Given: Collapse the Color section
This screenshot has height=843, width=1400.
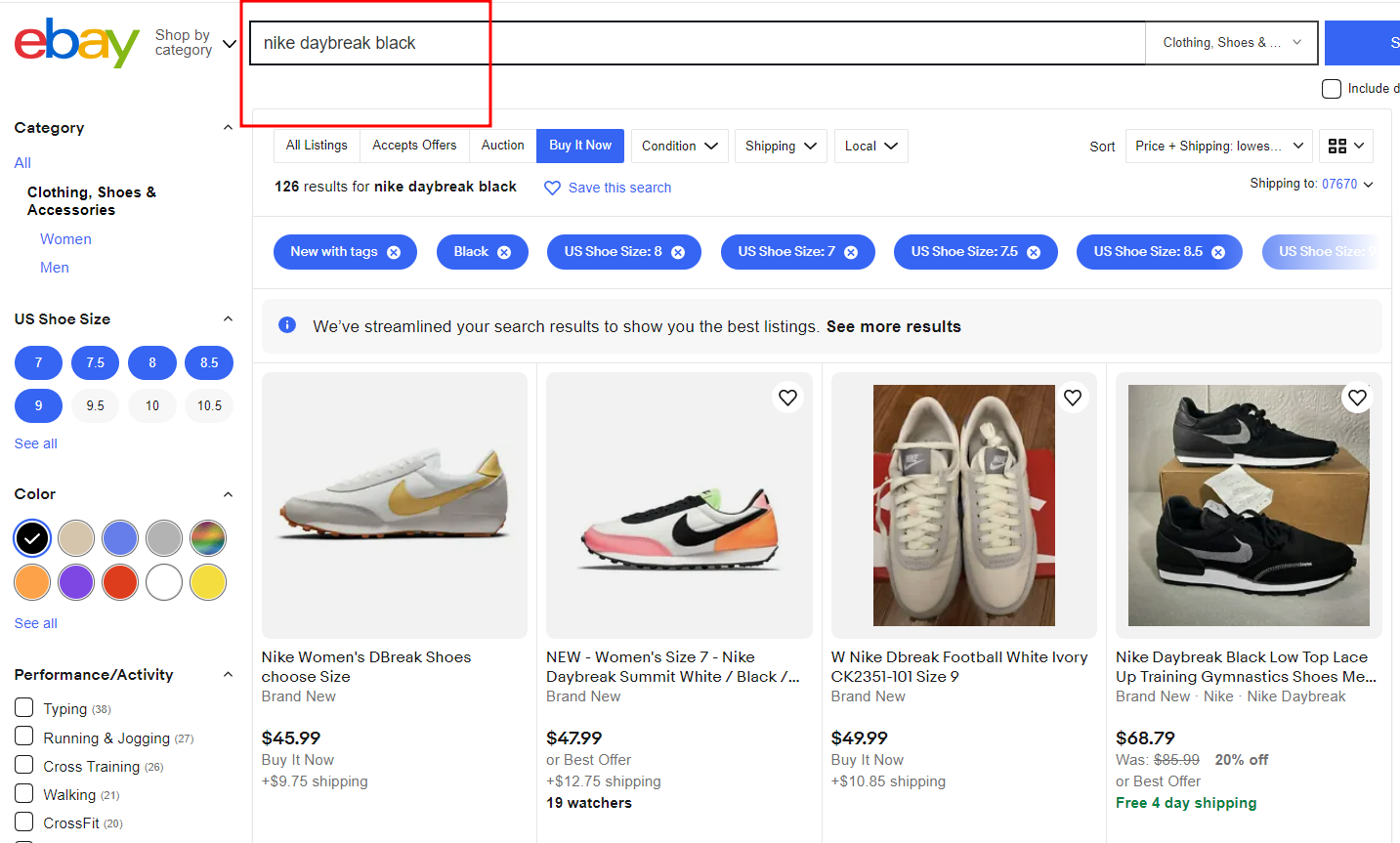Looking at the screenshot, I should (228, 494).
